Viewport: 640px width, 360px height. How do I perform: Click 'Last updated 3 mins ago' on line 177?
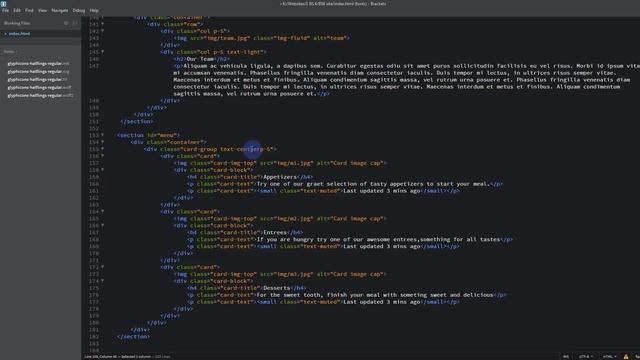click(382, 302)
